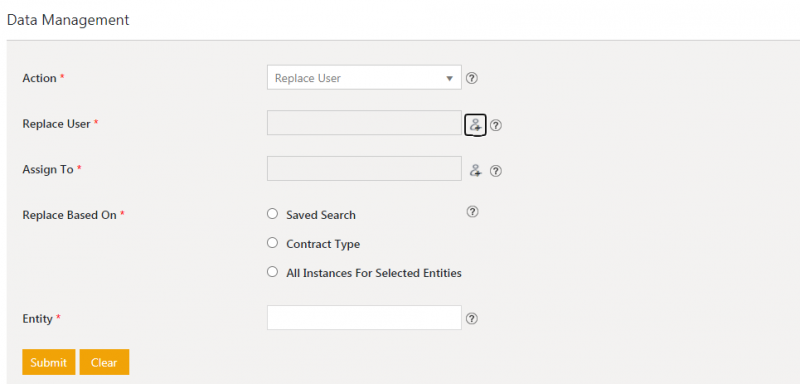
Task: Show help for the Entity field
Action: (x=472, y=318)
